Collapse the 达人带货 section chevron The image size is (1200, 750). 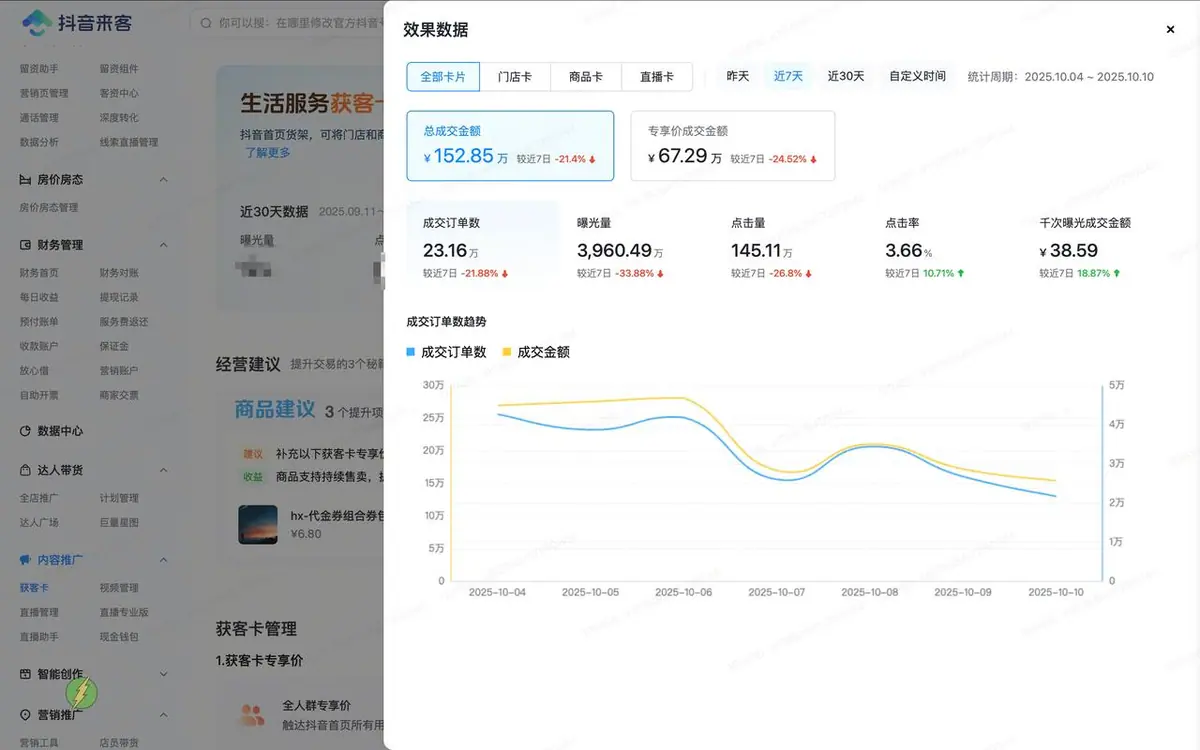point(164,470)
